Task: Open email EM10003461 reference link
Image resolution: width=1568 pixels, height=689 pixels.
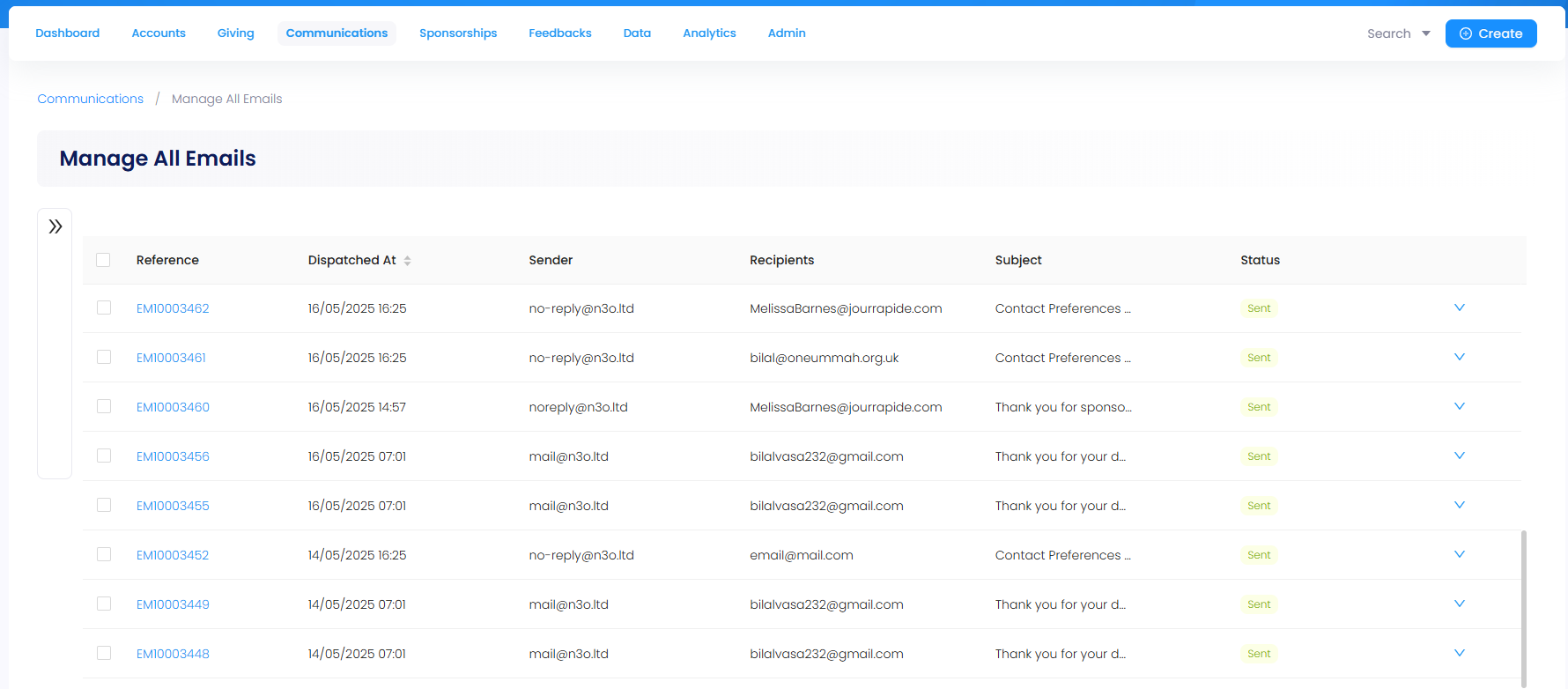Action: click(171, 358)
